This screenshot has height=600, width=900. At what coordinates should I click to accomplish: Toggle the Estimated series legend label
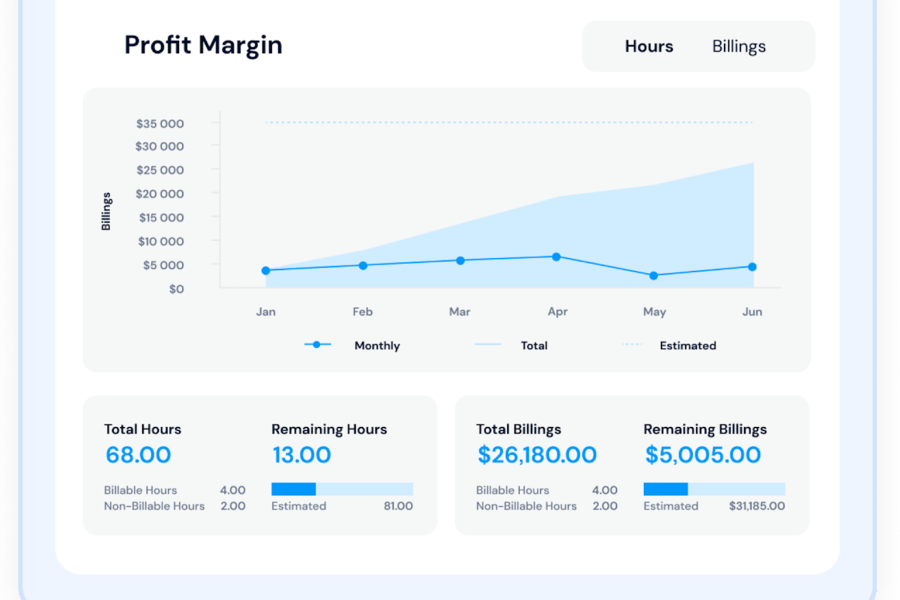[688, 346]
